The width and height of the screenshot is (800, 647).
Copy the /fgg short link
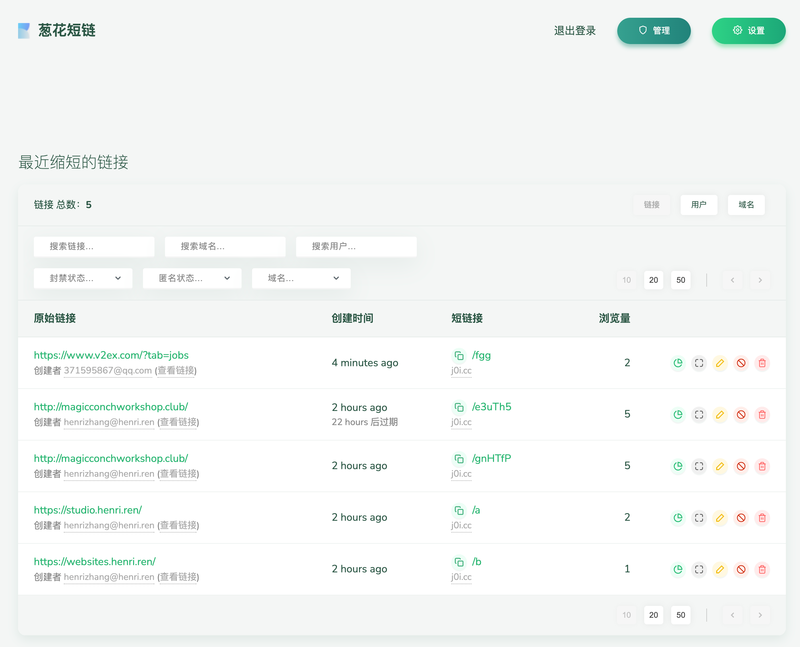coord(459,356)
